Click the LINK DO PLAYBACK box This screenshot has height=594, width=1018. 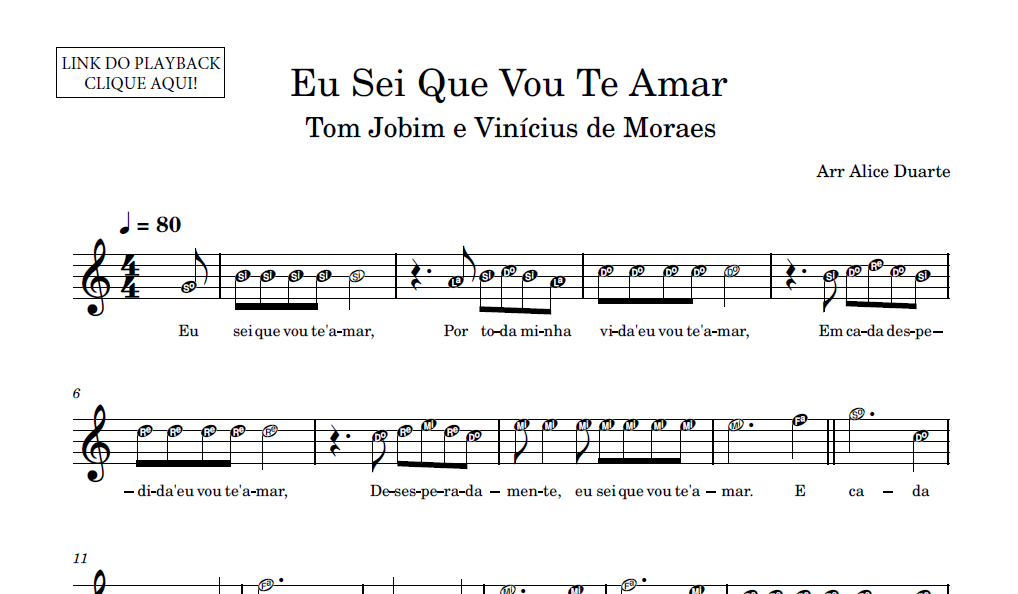click(x=140, y=73)
